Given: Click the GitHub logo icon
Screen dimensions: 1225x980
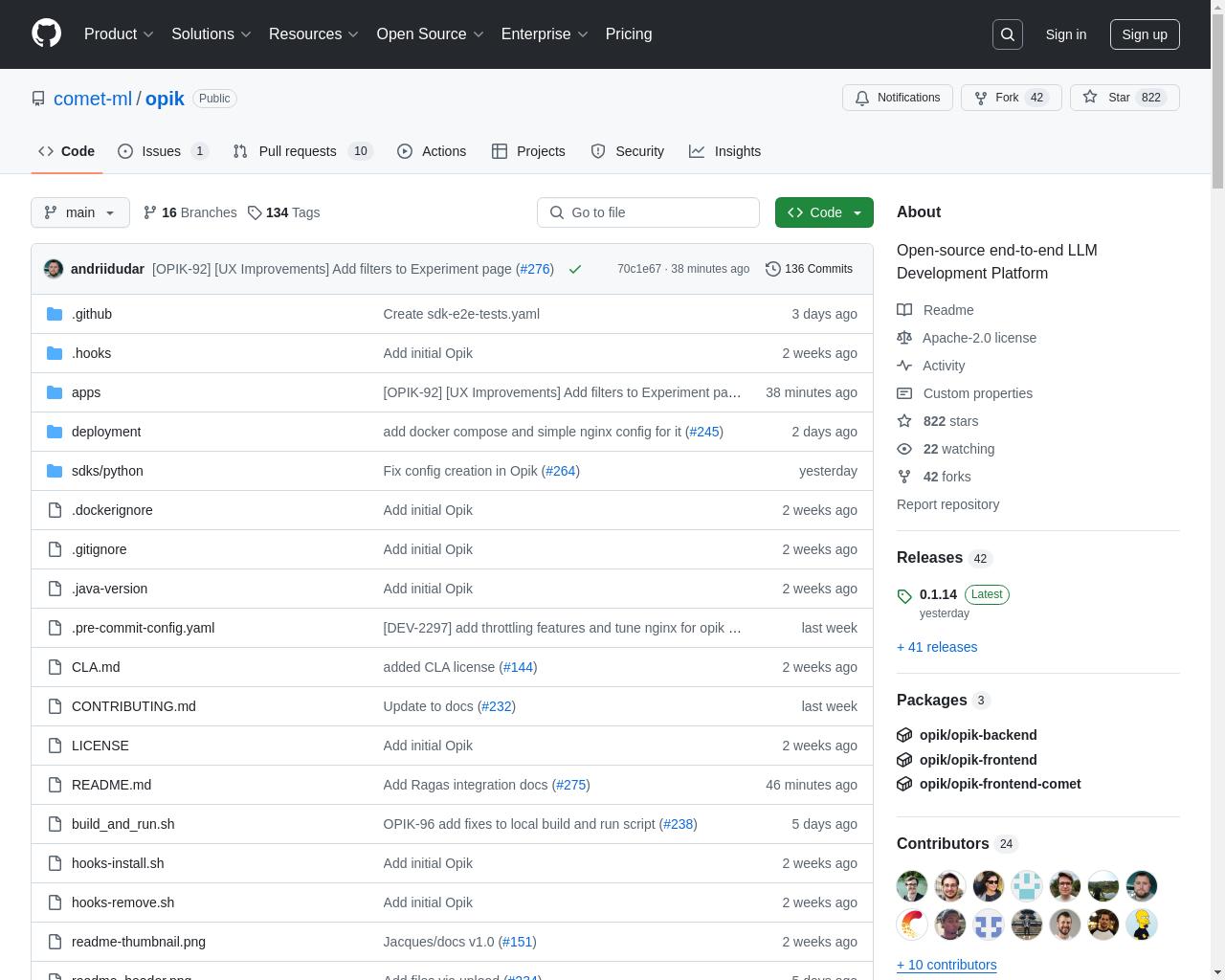Looking at the screenshot, I should [46, 33].
